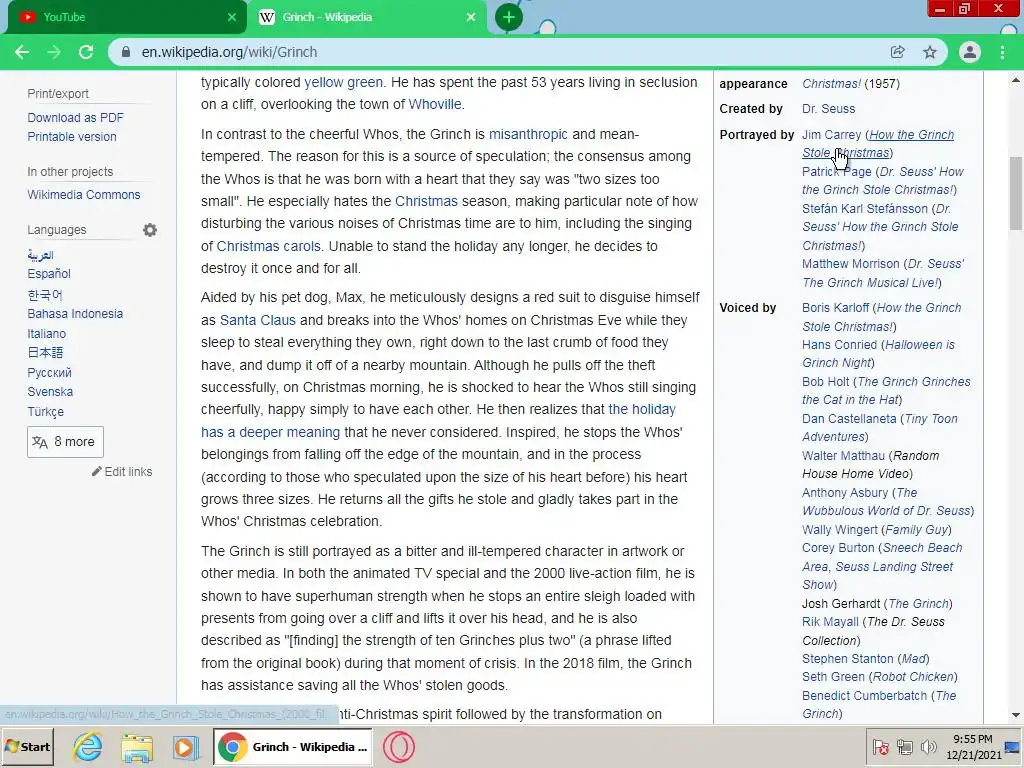The image size is (1024, 768).
Task: Click Edit links in the sidebar
Action: (122, 472)
